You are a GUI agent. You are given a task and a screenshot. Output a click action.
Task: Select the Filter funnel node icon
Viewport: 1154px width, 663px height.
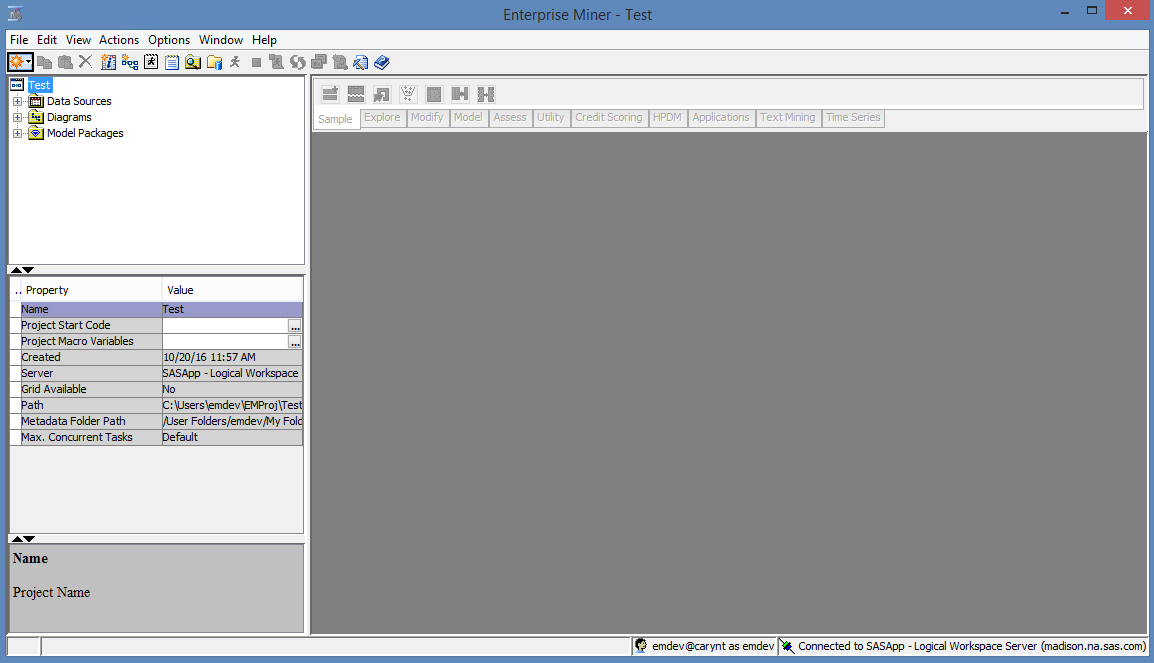[408, 94]
